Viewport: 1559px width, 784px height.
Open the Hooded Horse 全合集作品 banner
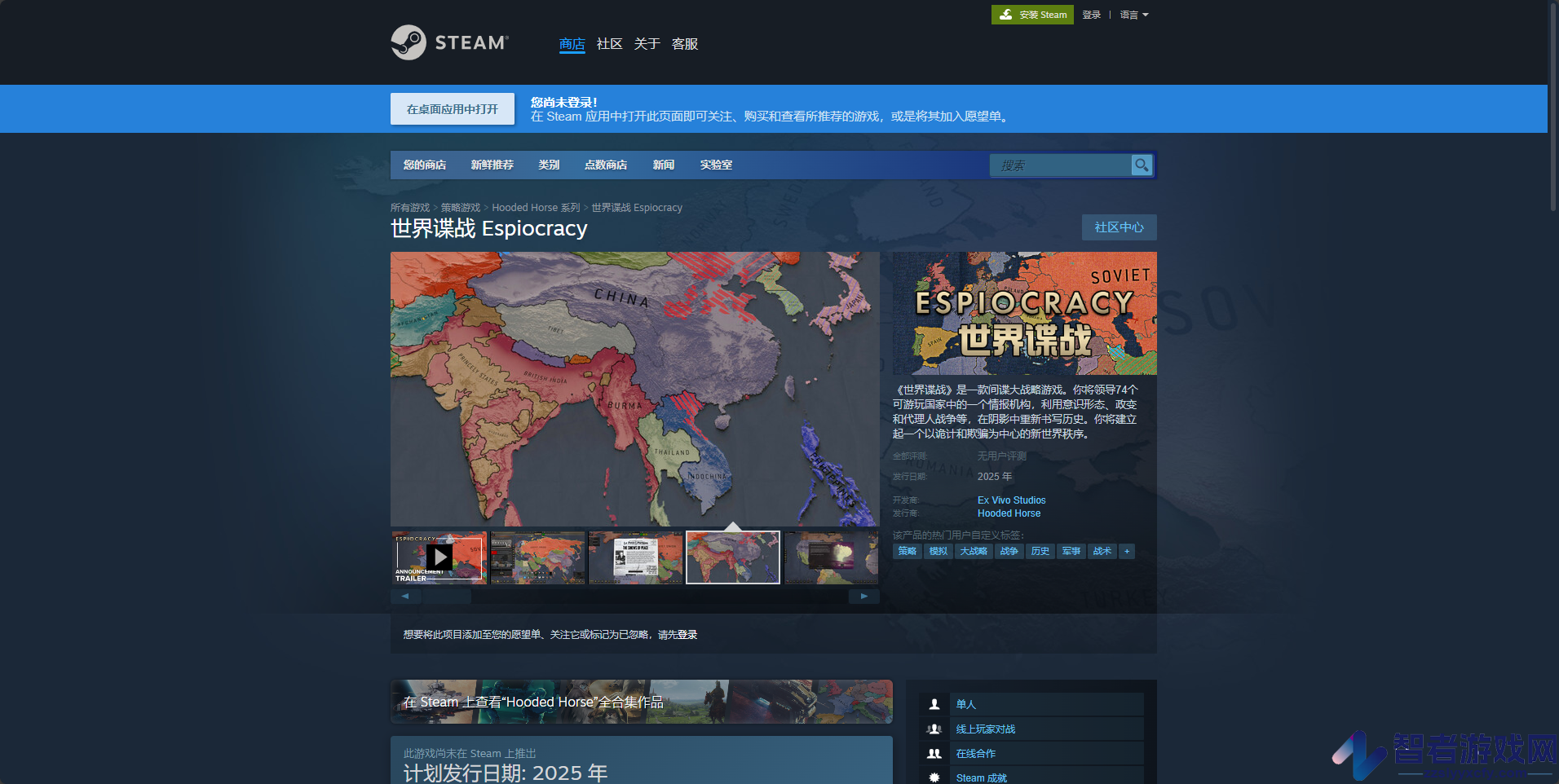[642, 702]
